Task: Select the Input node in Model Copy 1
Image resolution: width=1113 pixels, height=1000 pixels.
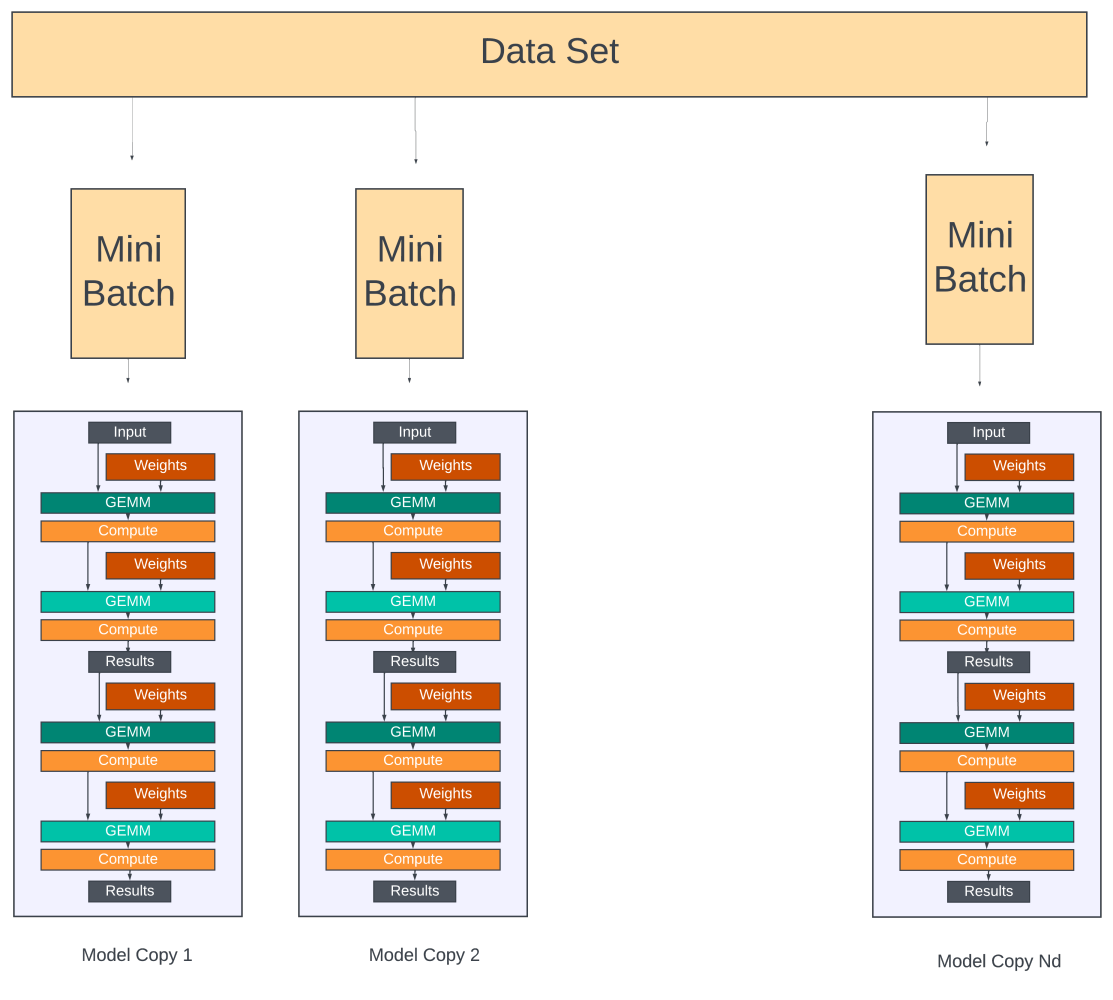Action: pyautogui.click(x=129, y=432)
